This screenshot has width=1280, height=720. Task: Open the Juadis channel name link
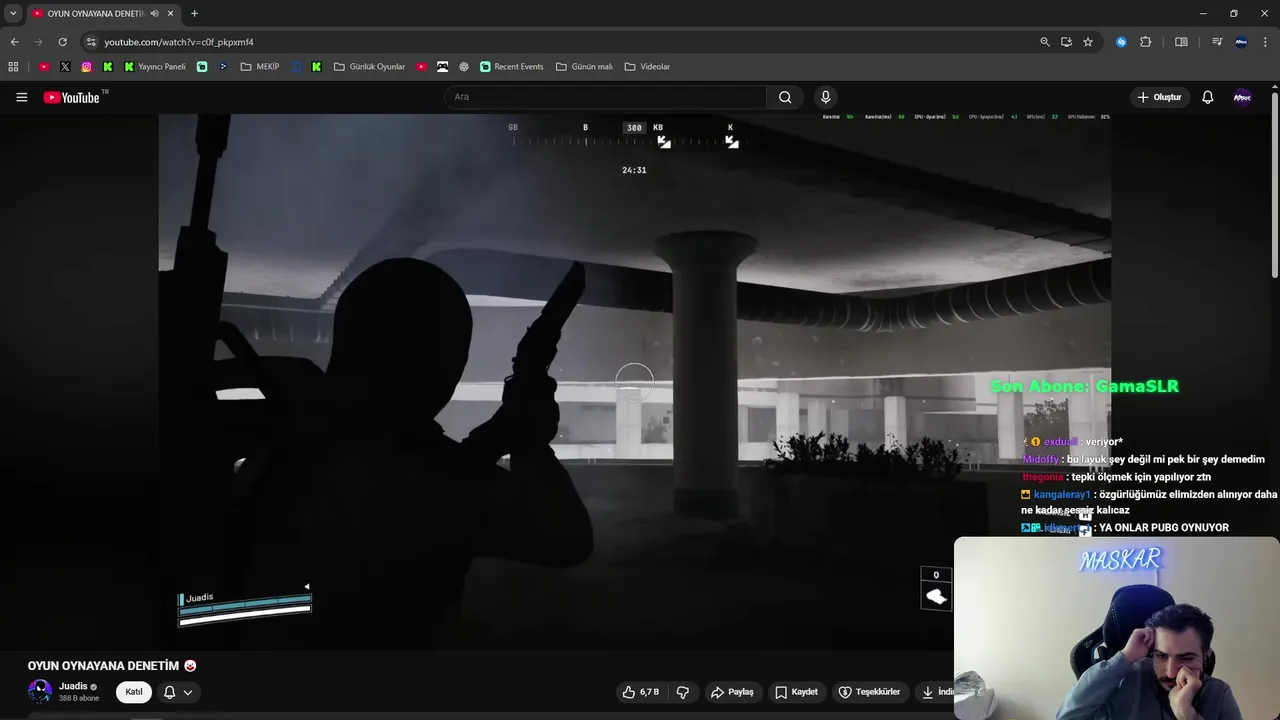coord(73,687)
